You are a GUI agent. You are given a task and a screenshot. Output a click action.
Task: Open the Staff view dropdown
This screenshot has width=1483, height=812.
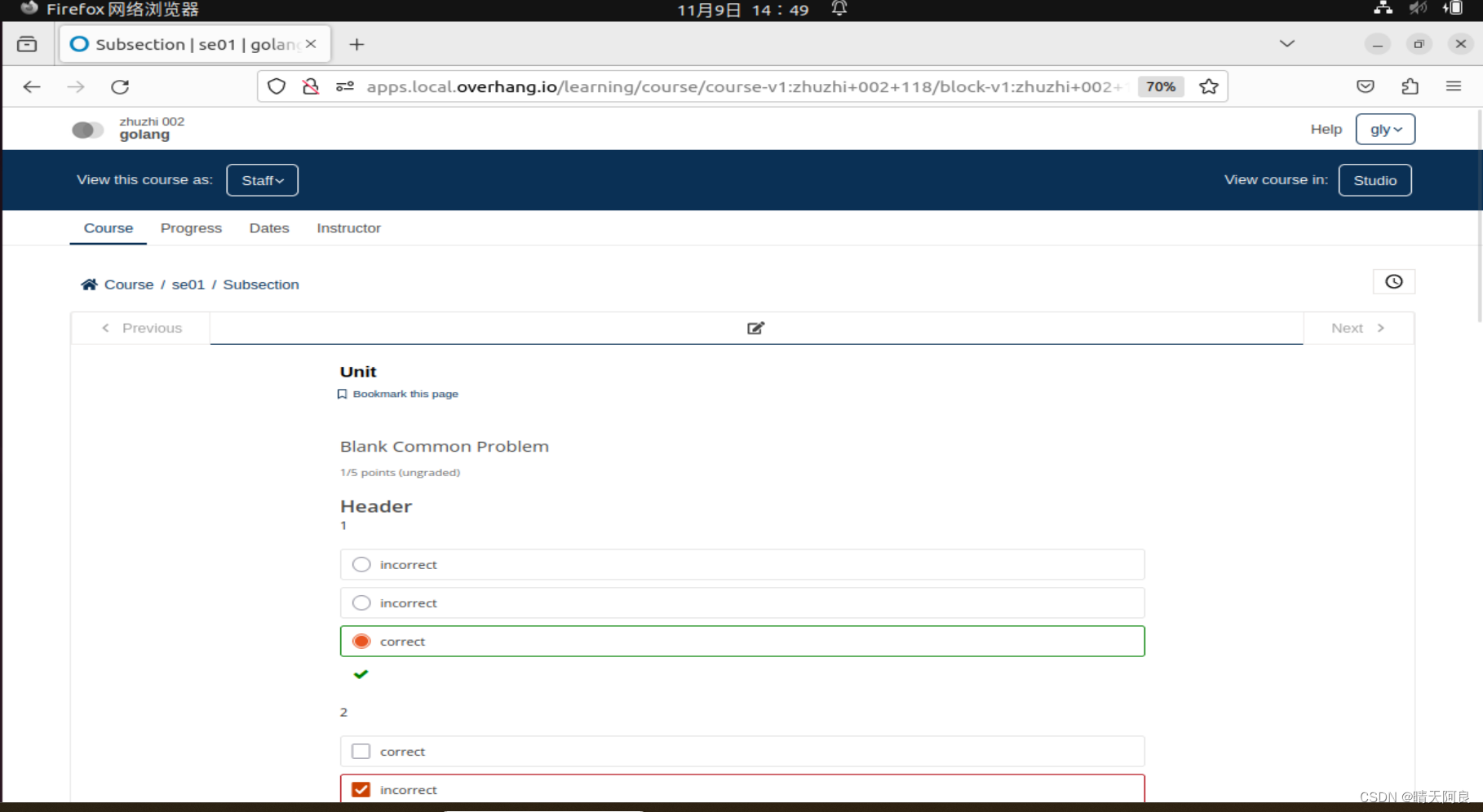point(262,179)
